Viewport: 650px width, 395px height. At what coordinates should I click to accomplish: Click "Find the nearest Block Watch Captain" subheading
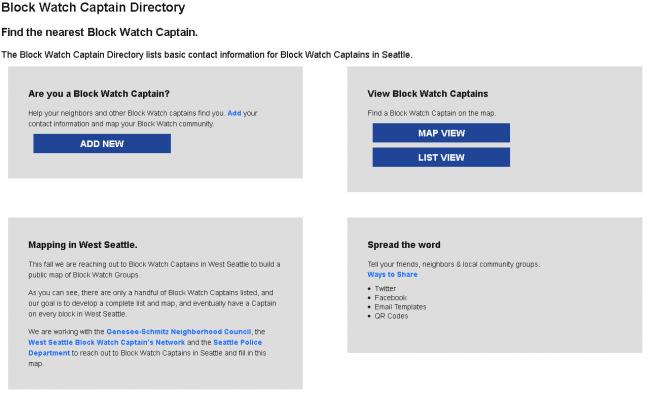coord(99,32)
